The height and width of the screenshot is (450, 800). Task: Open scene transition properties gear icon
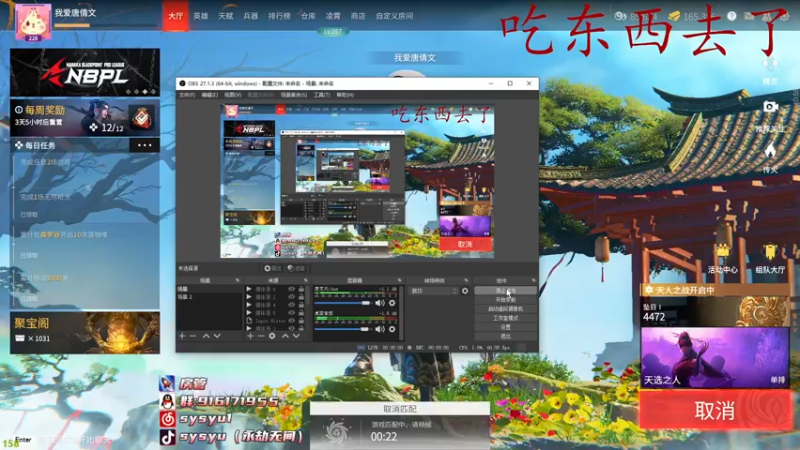click(x=465, y=291)
